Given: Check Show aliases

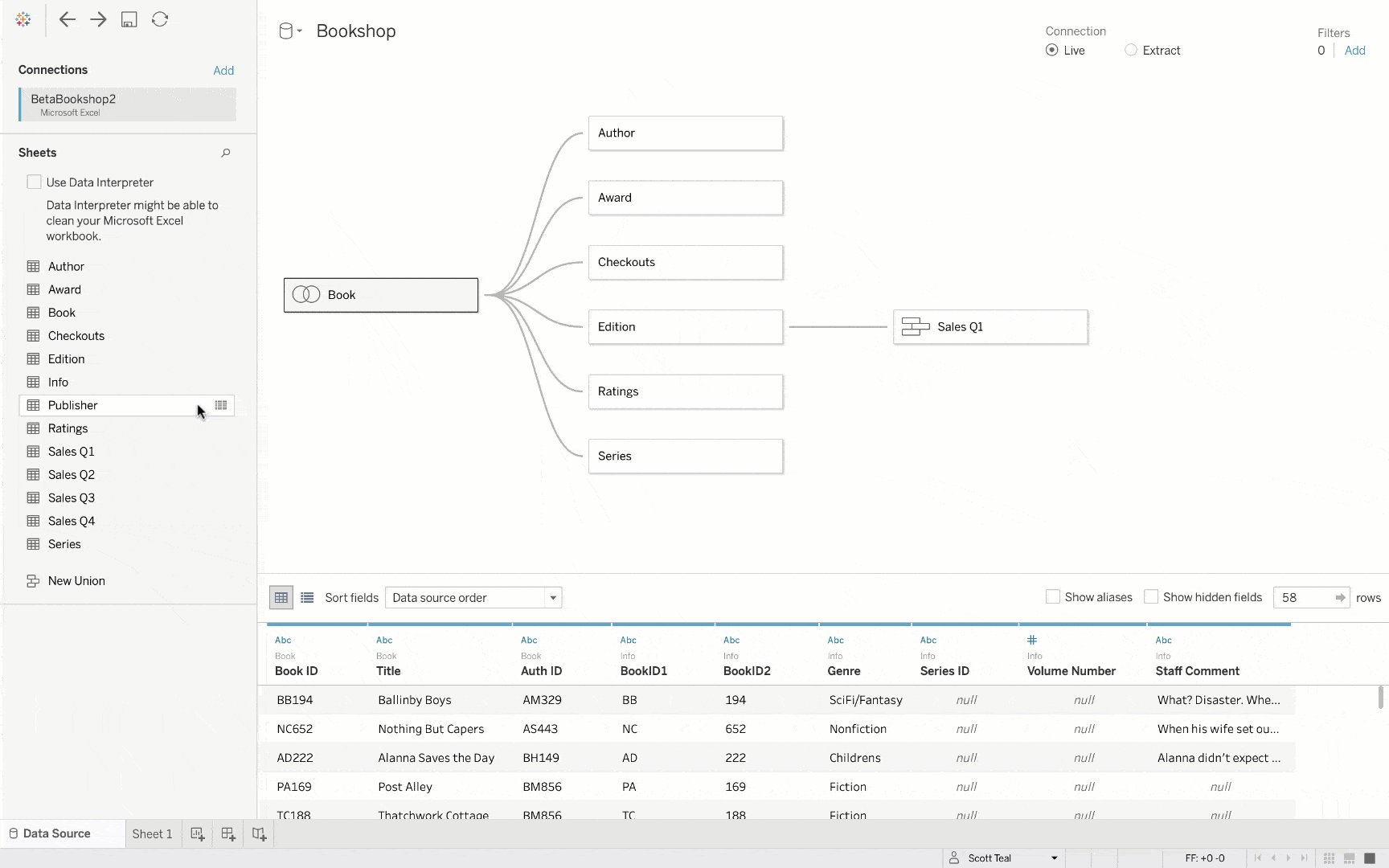Looking at the screenshot, I should tap(1052, 596).
